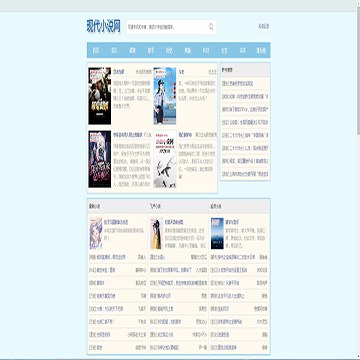
Task: Open the purple-haired anime girl cover
Action: pos(96,233)
